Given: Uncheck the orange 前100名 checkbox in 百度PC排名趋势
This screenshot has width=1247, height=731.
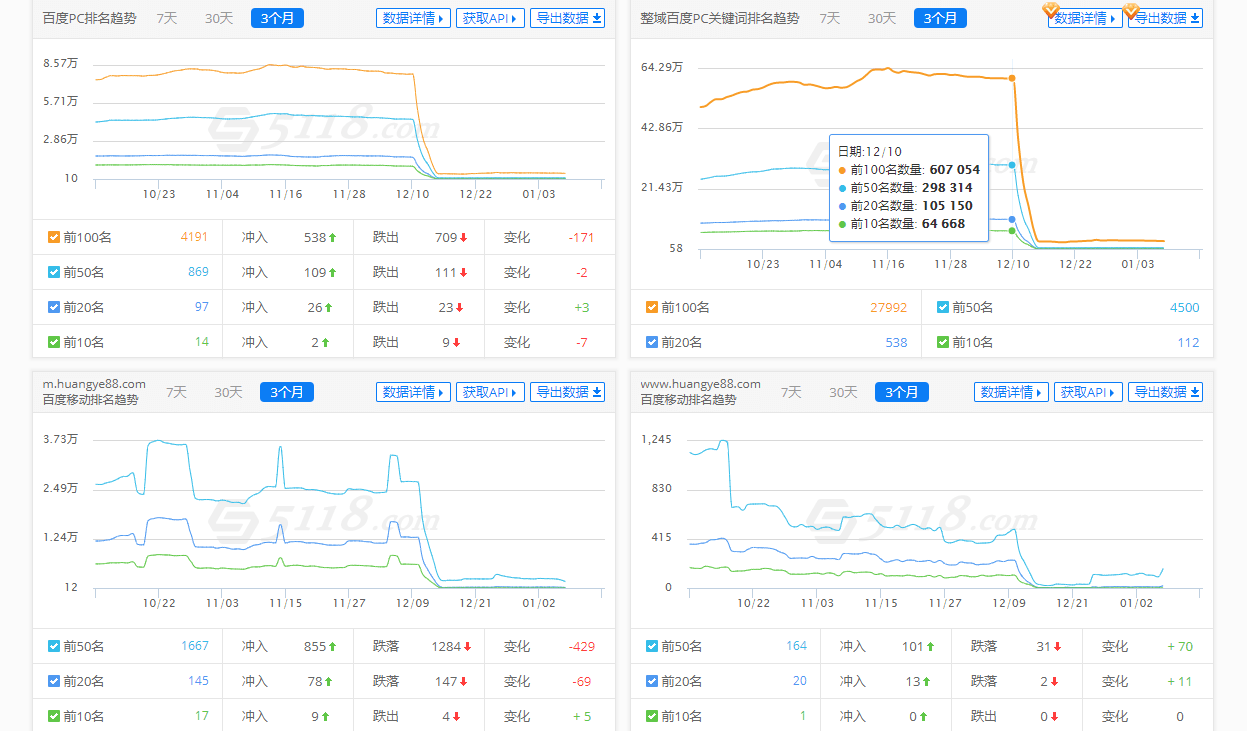Looking at the screenshot, I should pyautogui.click(x=54, y=238).
